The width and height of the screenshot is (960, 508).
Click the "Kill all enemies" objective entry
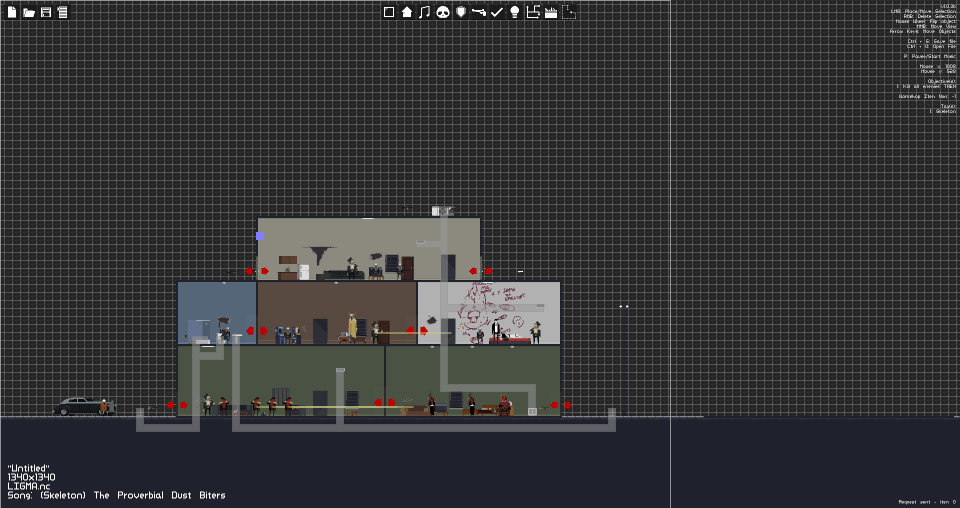pyautogui.click(x=926, y=86)
